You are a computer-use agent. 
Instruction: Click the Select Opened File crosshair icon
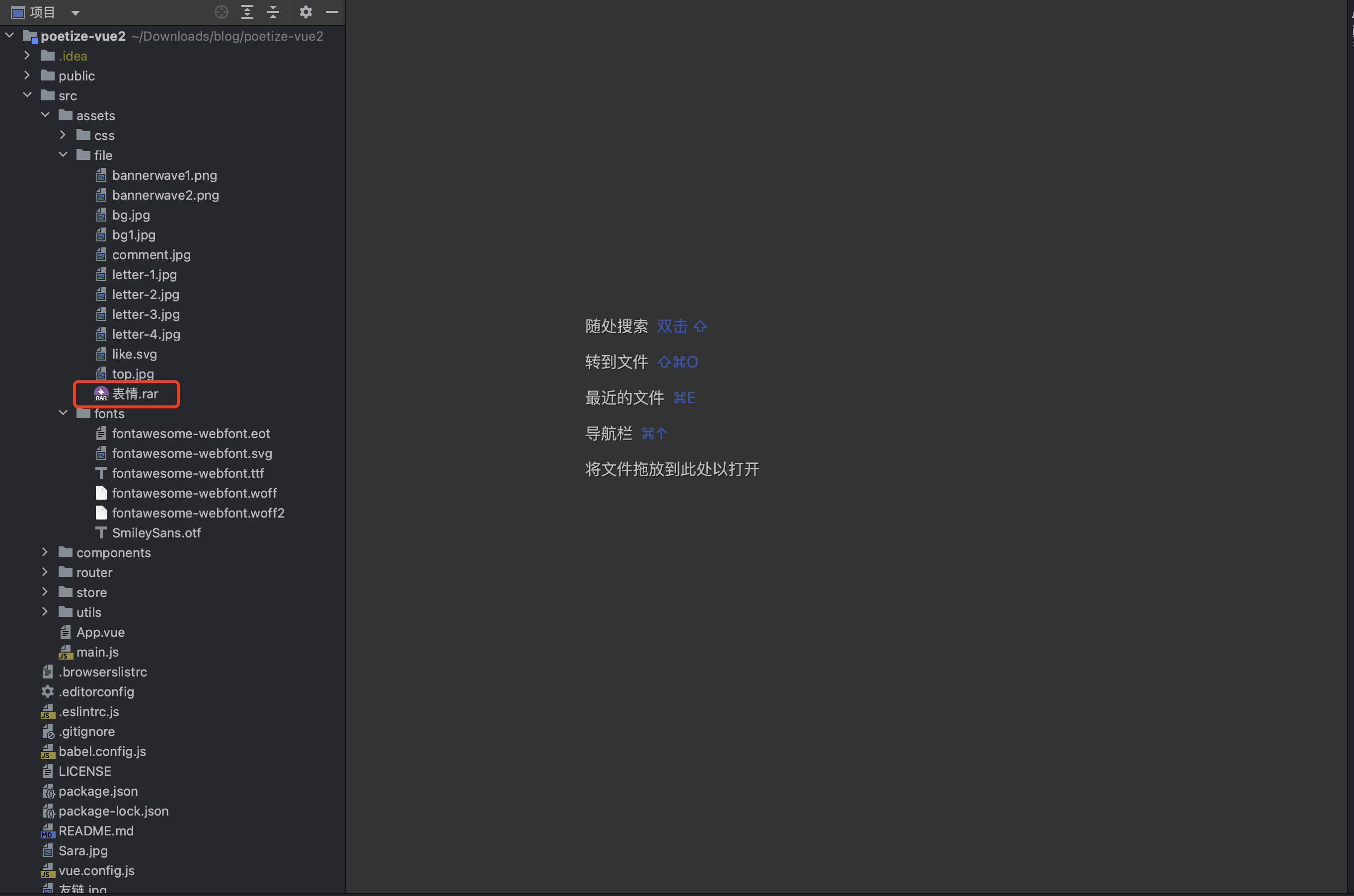(x=221, y=12)
